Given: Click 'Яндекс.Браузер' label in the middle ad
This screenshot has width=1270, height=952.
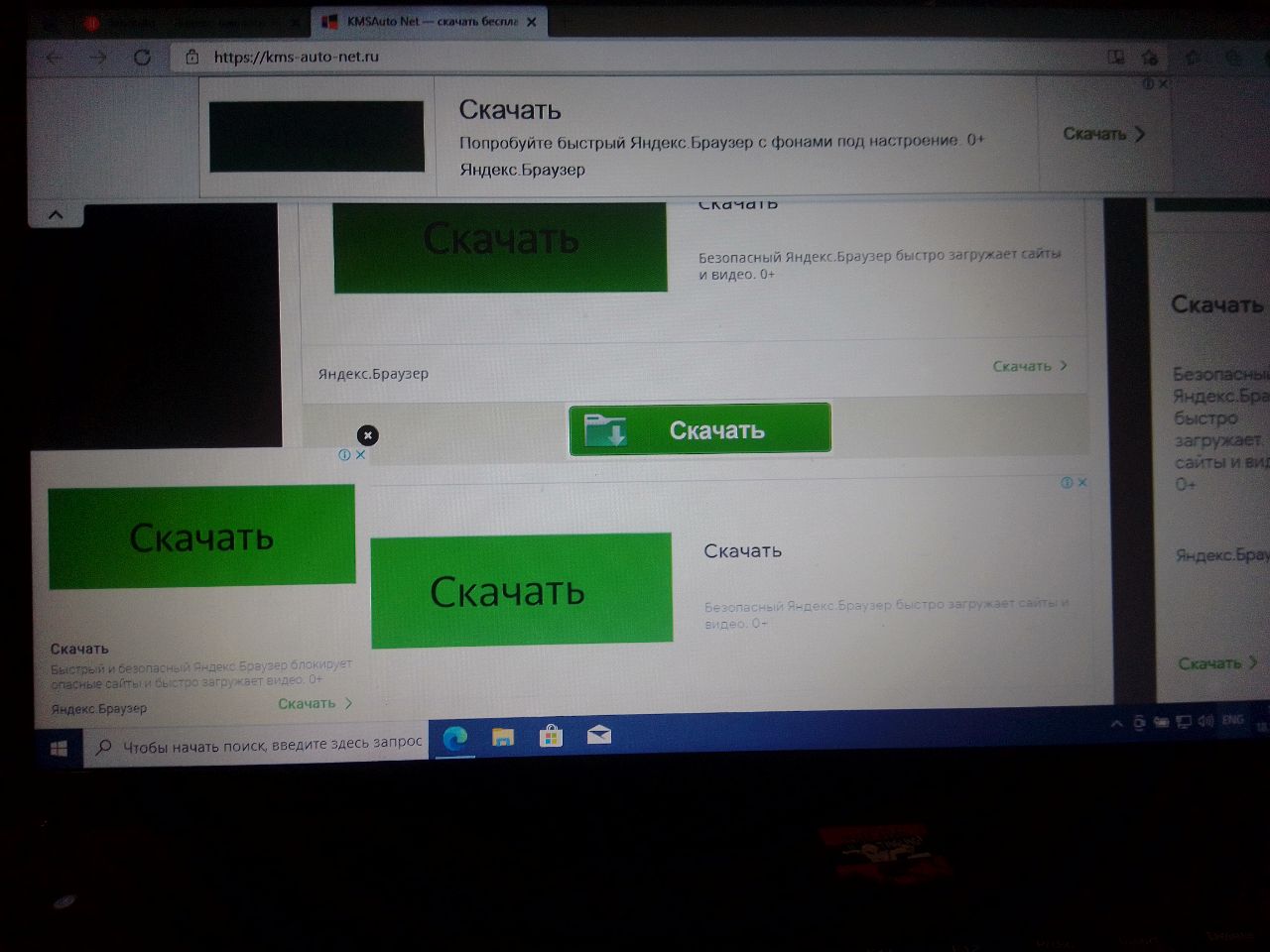Looking at the screenshot, I should point(373,374).
